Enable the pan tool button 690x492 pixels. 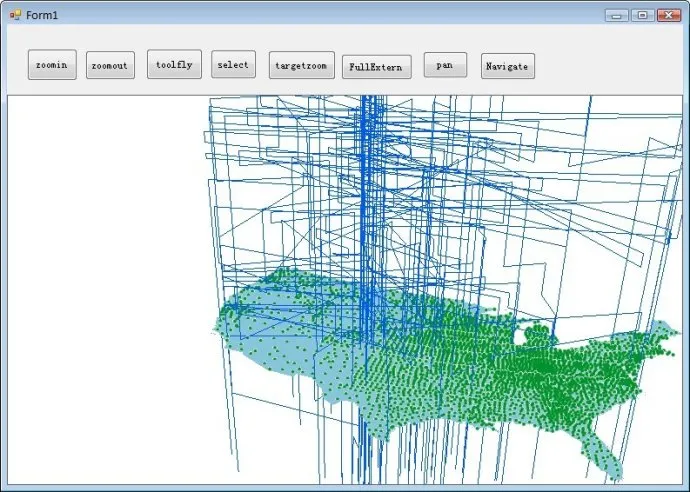coord(445,65)
